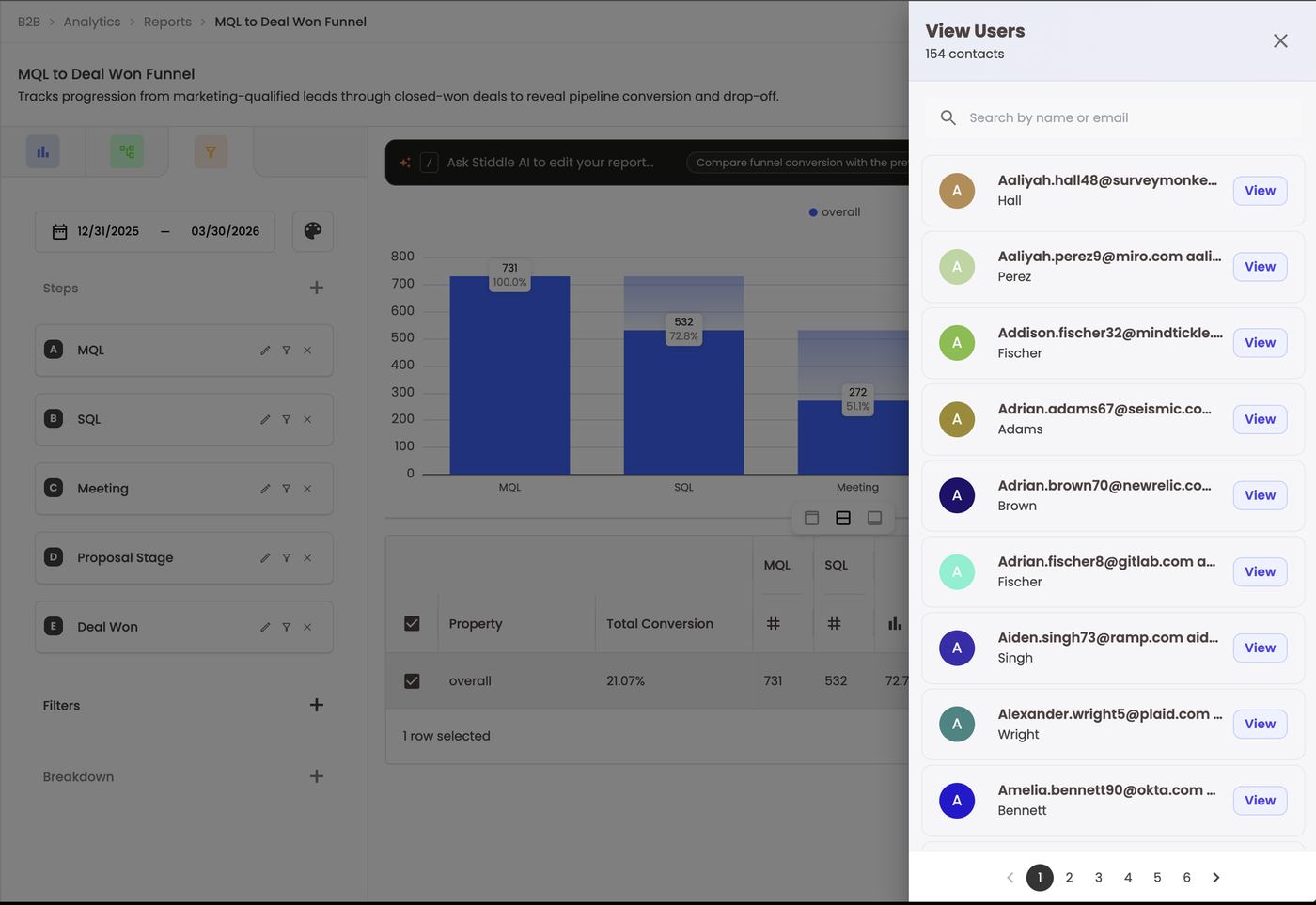The image size is (1316, 905).
Task: Filter the Proposal Stage step
Action: click(287, 558)
